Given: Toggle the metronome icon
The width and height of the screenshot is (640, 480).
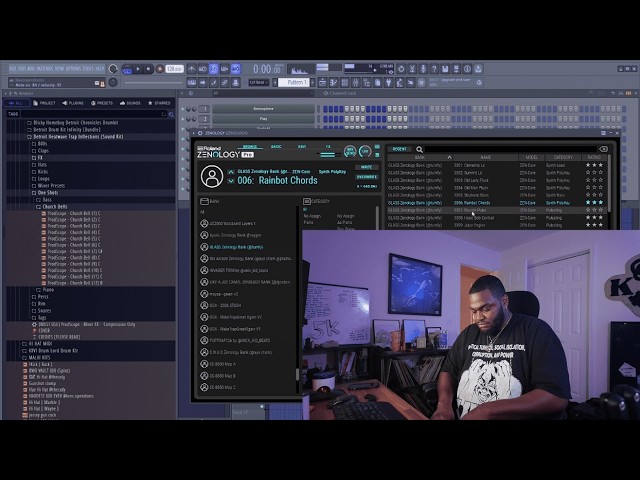Looking at the screenshot, I should coord(191,69).
